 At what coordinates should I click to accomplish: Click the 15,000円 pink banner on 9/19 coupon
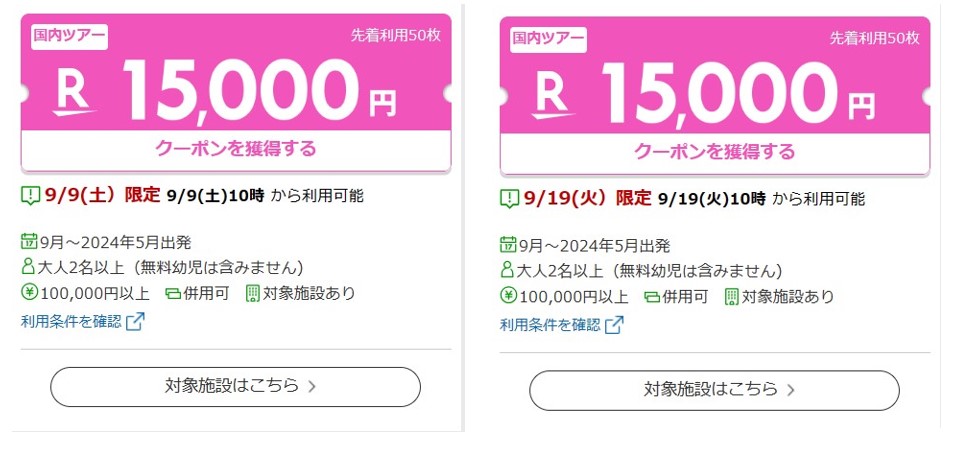click(715, 76)
